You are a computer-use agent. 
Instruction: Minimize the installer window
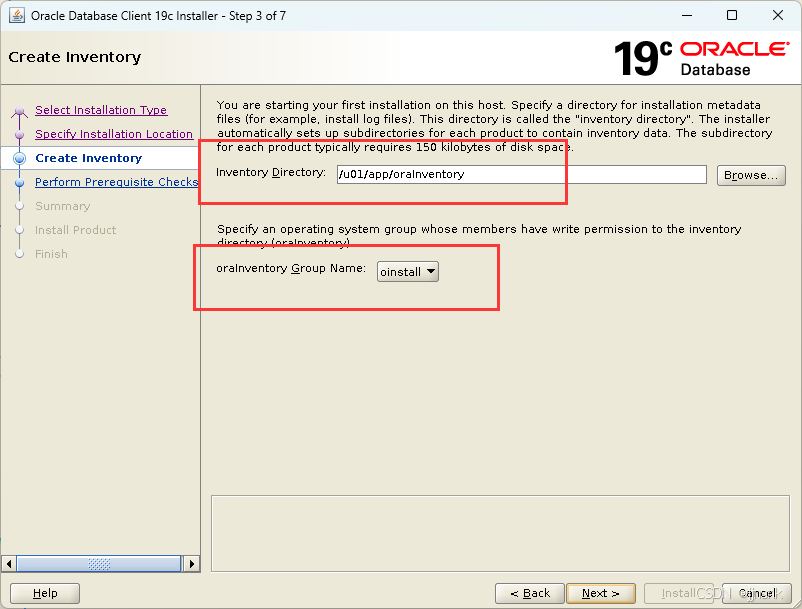(x=687, y=15)
